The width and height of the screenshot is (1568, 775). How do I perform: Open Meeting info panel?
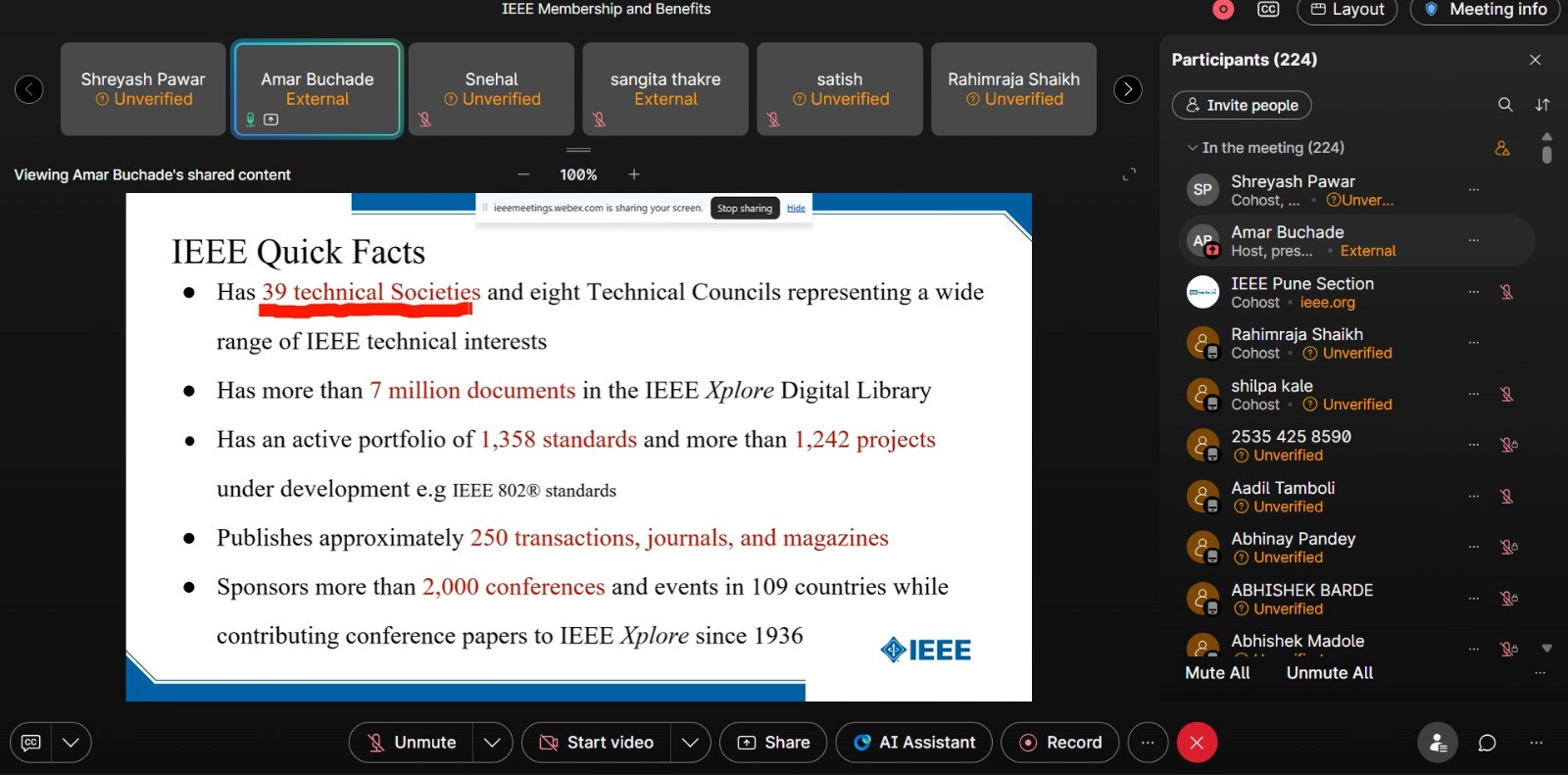tap(1486, 10)
